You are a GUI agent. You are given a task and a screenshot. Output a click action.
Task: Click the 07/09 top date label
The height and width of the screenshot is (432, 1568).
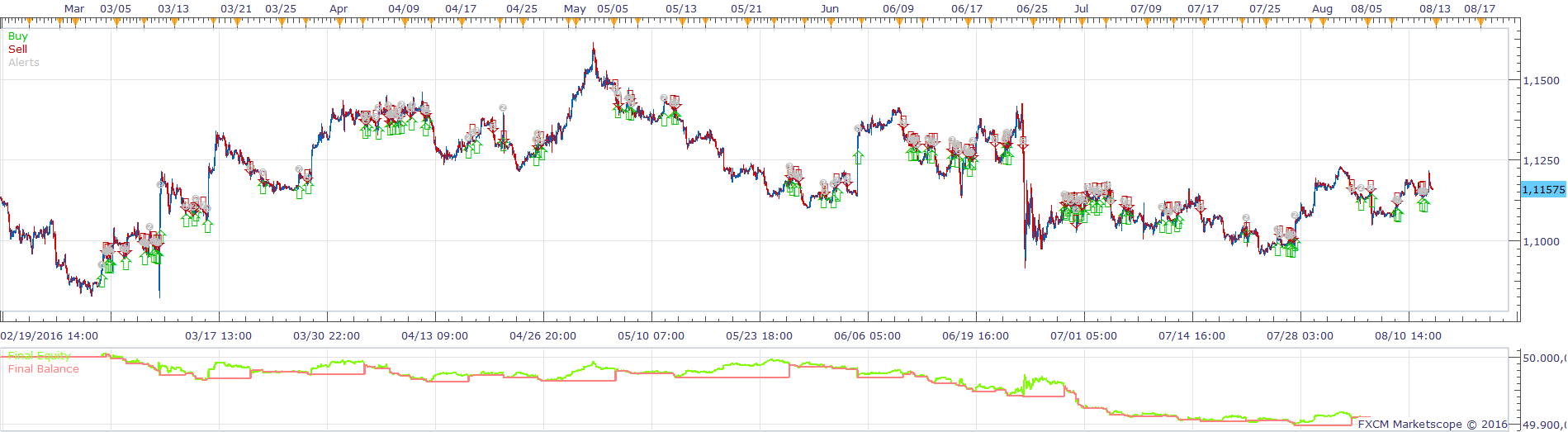click(x=1146, y=9)
